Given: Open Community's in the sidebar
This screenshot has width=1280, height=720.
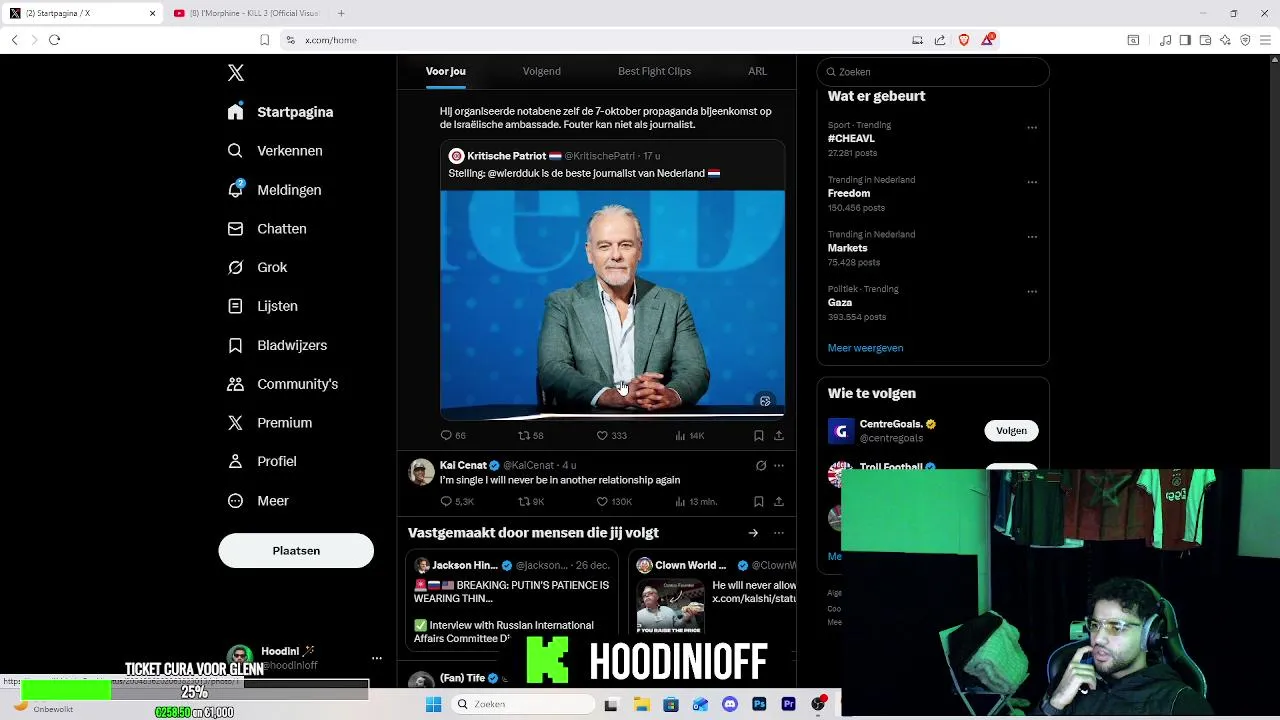Looking at the screenshot, I should coord(283,384).
